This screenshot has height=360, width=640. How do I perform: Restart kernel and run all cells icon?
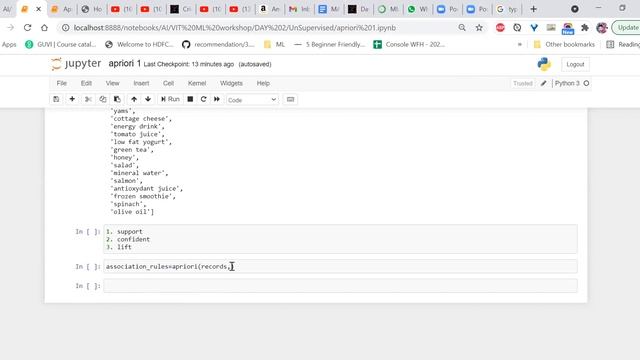[x=217, y=99]
